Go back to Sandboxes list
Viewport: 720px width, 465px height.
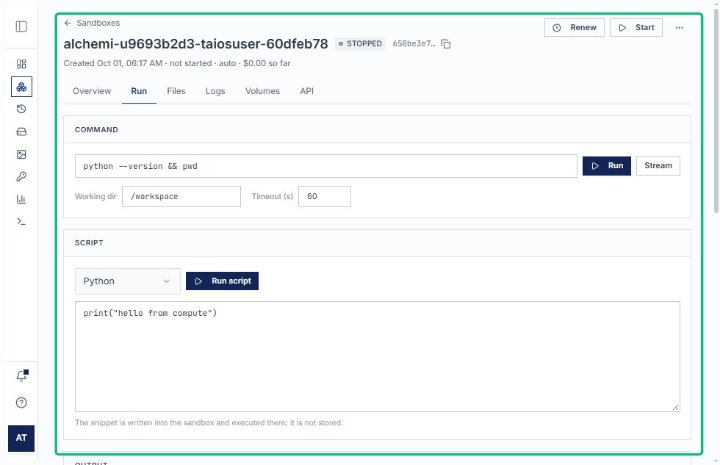92,23
